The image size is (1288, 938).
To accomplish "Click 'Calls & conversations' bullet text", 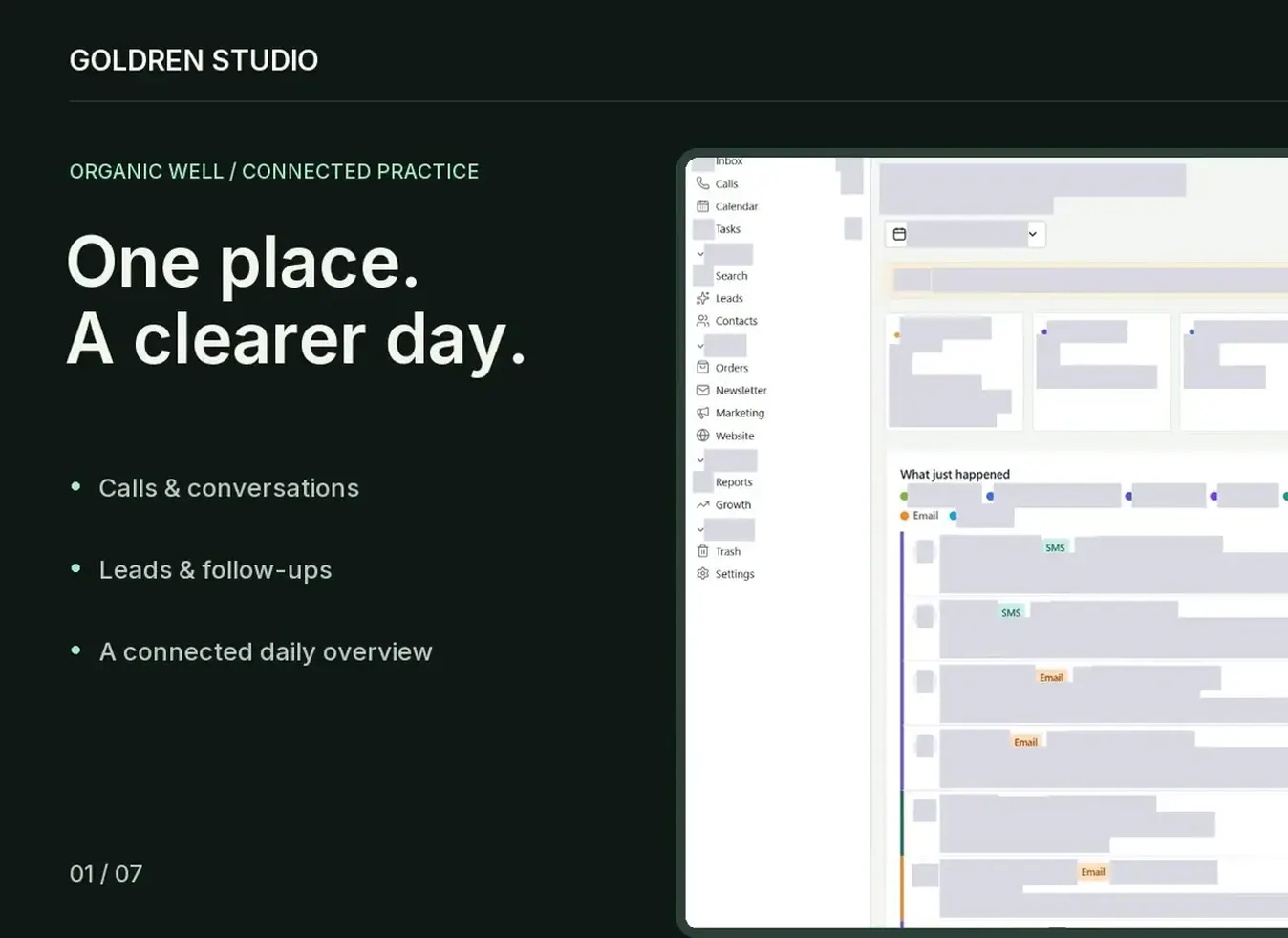I will click(229, 488).
